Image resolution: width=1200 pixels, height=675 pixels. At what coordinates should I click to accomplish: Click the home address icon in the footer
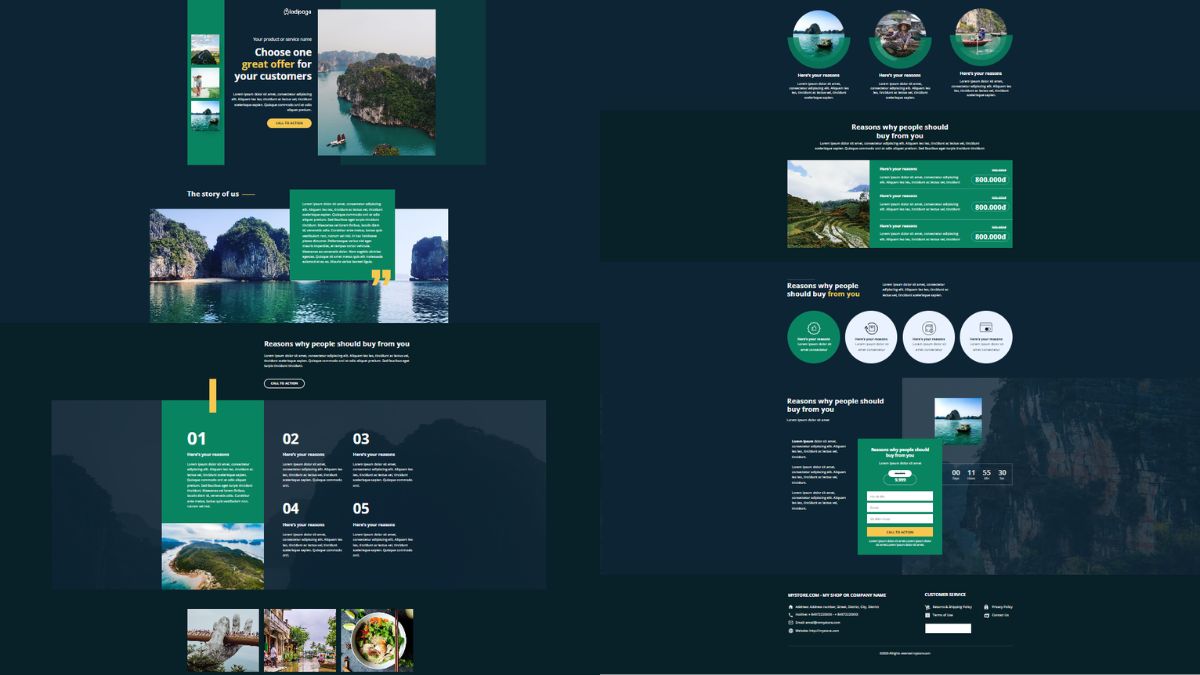791,607
